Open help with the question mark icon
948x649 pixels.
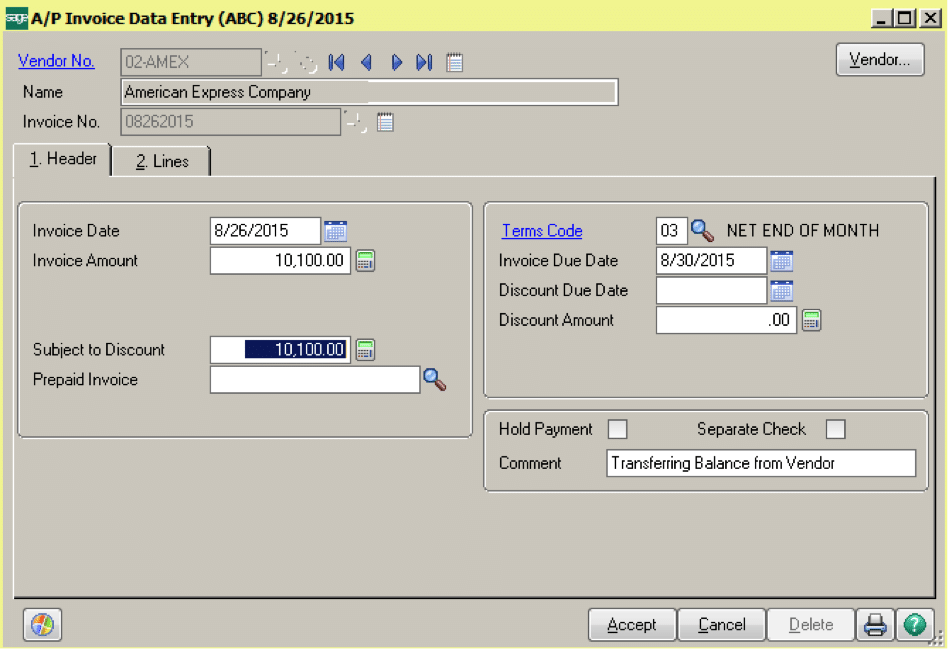pos(914,625)
